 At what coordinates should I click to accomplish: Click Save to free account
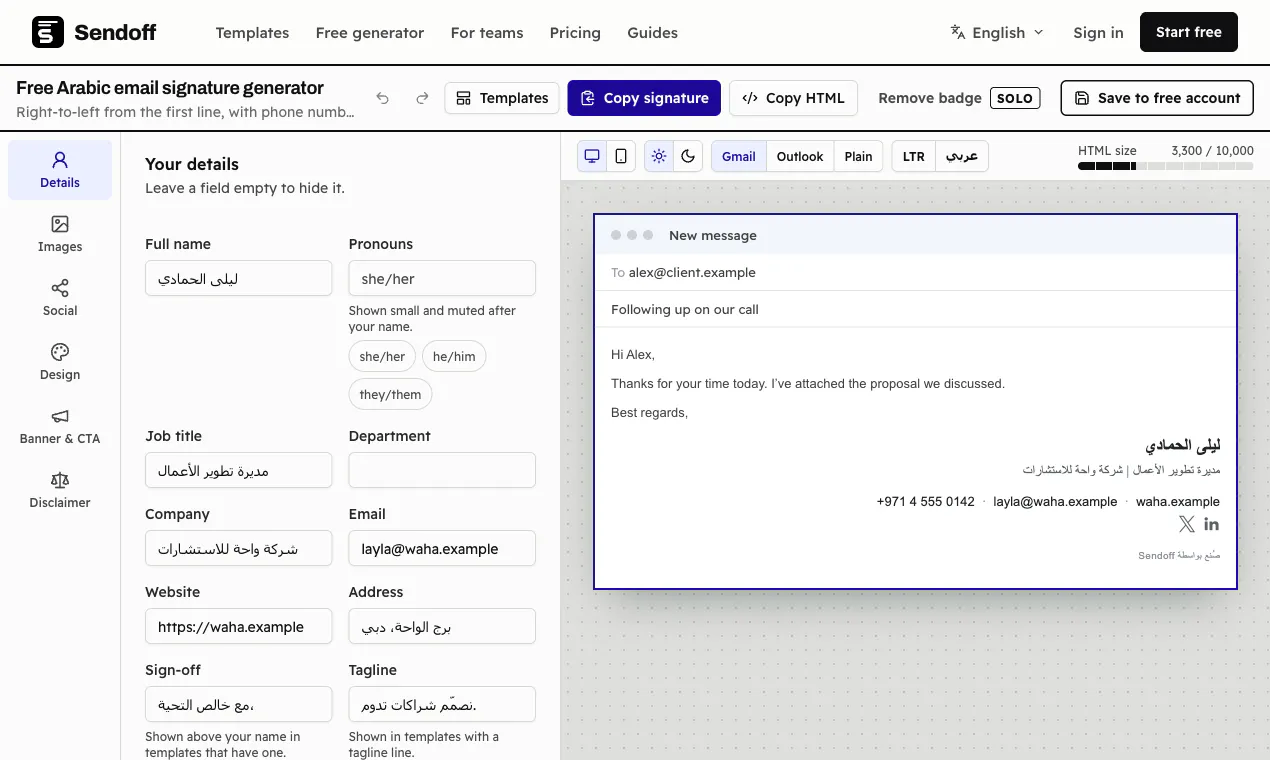click(1157, 98)
